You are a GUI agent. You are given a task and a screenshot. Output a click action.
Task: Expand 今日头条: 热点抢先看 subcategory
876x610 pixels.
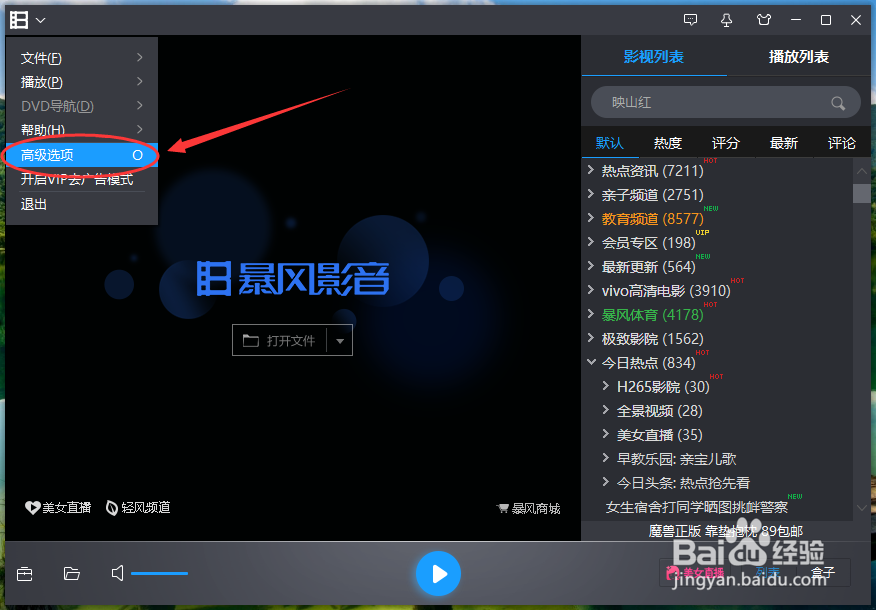pos(606,482)
